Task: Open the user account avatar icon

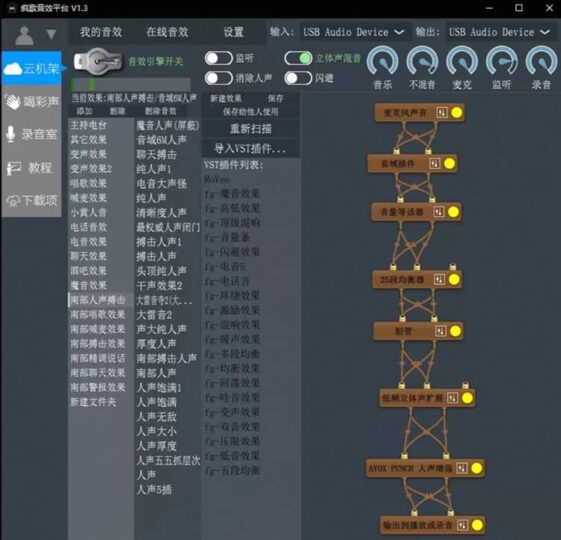Action: pos(24,35)
